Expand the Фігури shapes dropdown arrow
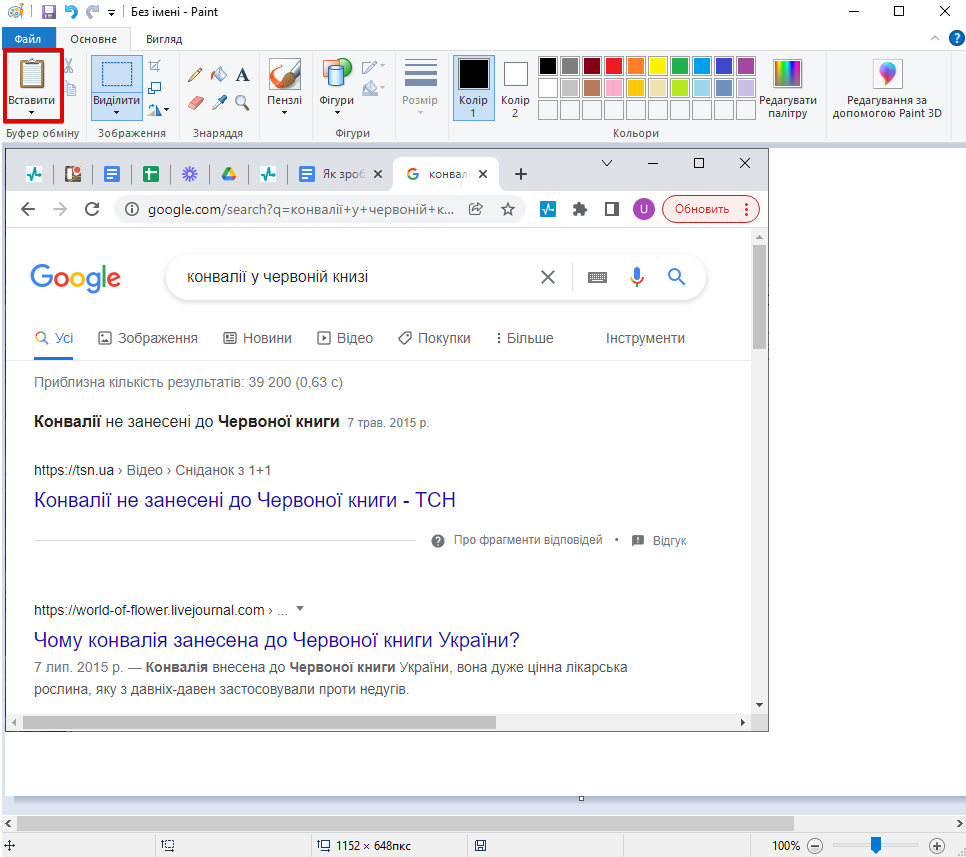Image resolution: width=966 pixels, height=857 pixels. coord(337,113)
